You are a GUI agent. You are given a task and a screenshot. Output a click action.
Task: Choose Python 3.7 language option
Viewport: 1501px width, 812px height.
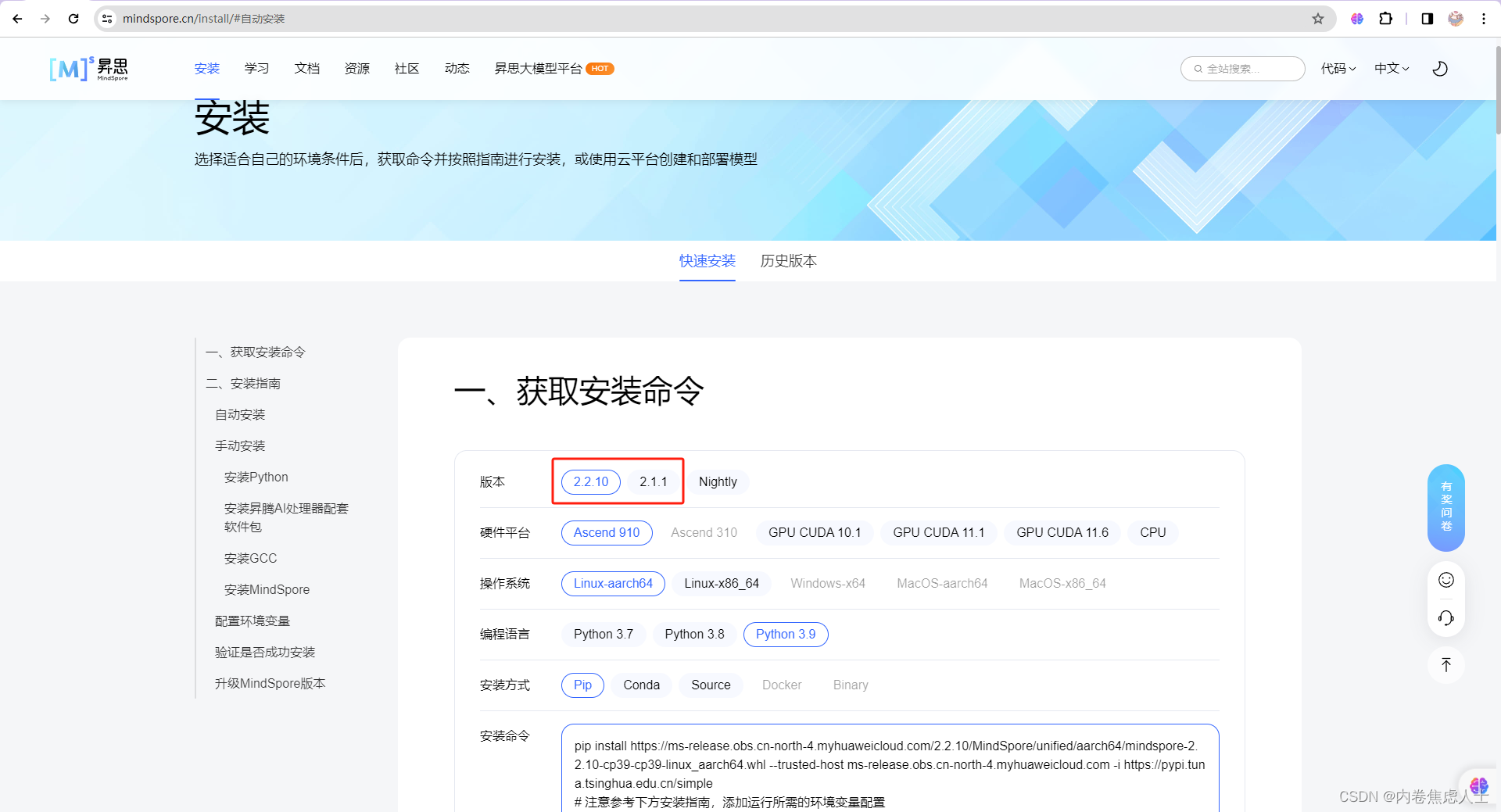click(x=604, y=635)
